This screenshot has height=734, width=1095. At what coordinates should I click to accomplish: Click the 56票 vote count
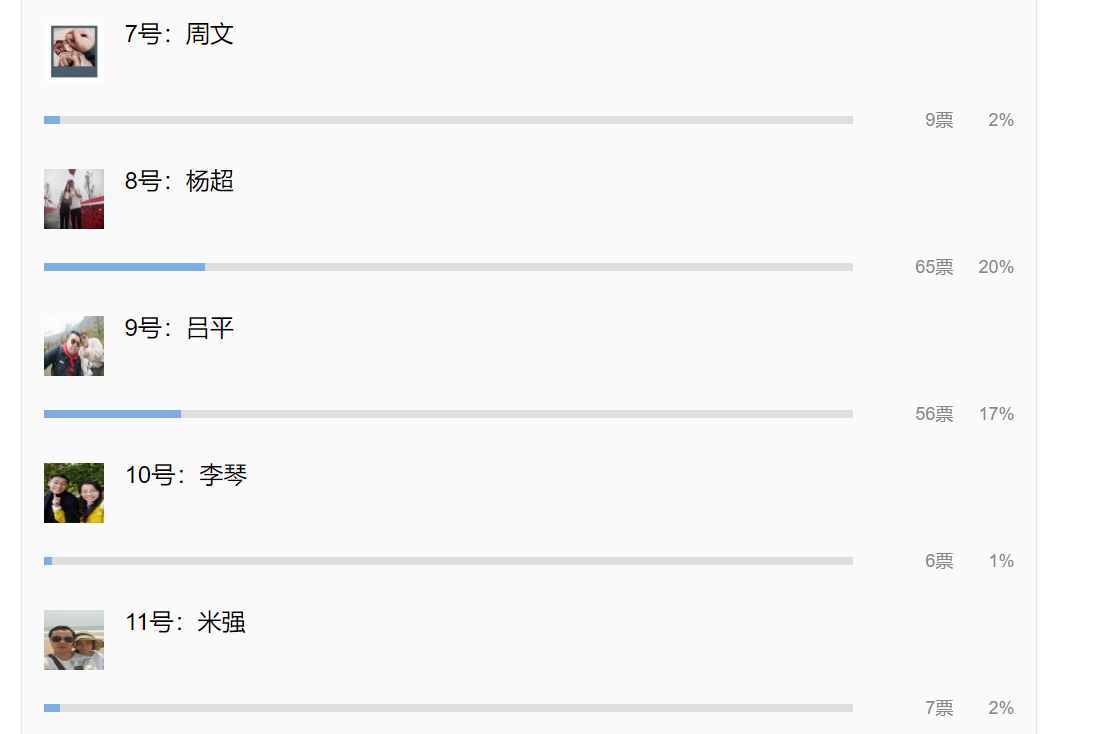coord(934,414)
